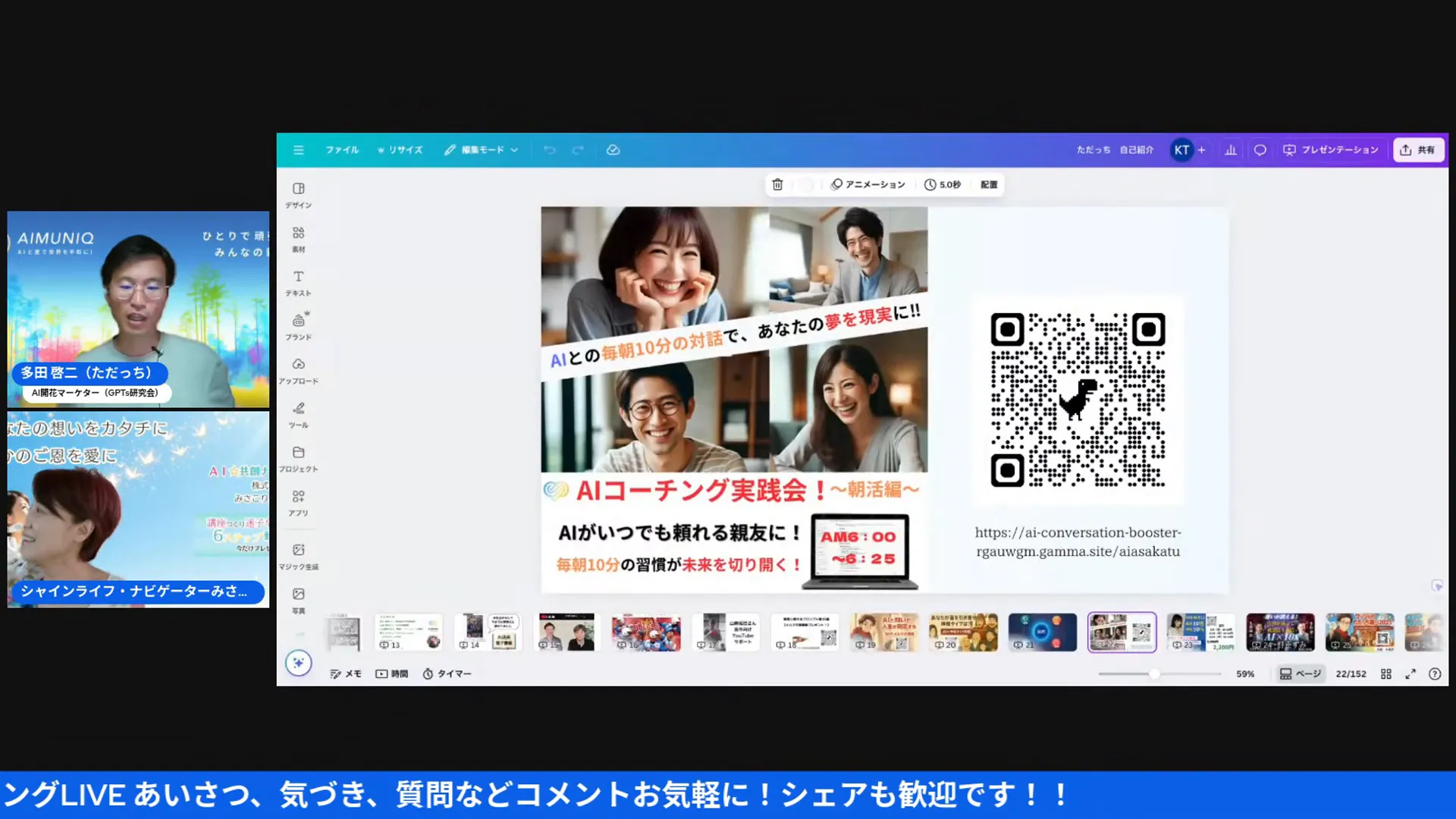The height and width of the screenshot is (819, 1456).
Task: Click the アニメーション button
Action: 868,184
